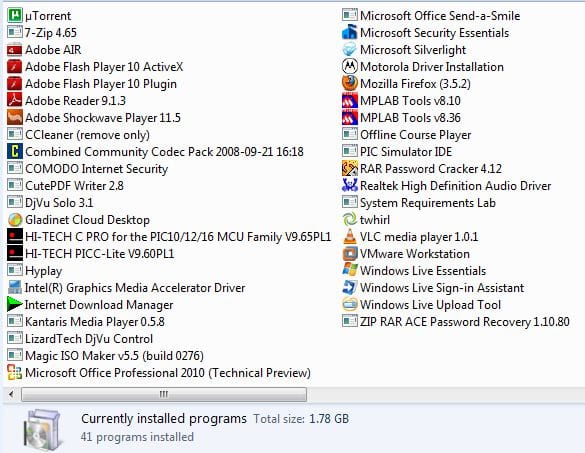Viewport: 585px width, 453px height.
Task: Select the RAR Password Cracker icon
Action: pyautogui.click(x=350, y=169)
